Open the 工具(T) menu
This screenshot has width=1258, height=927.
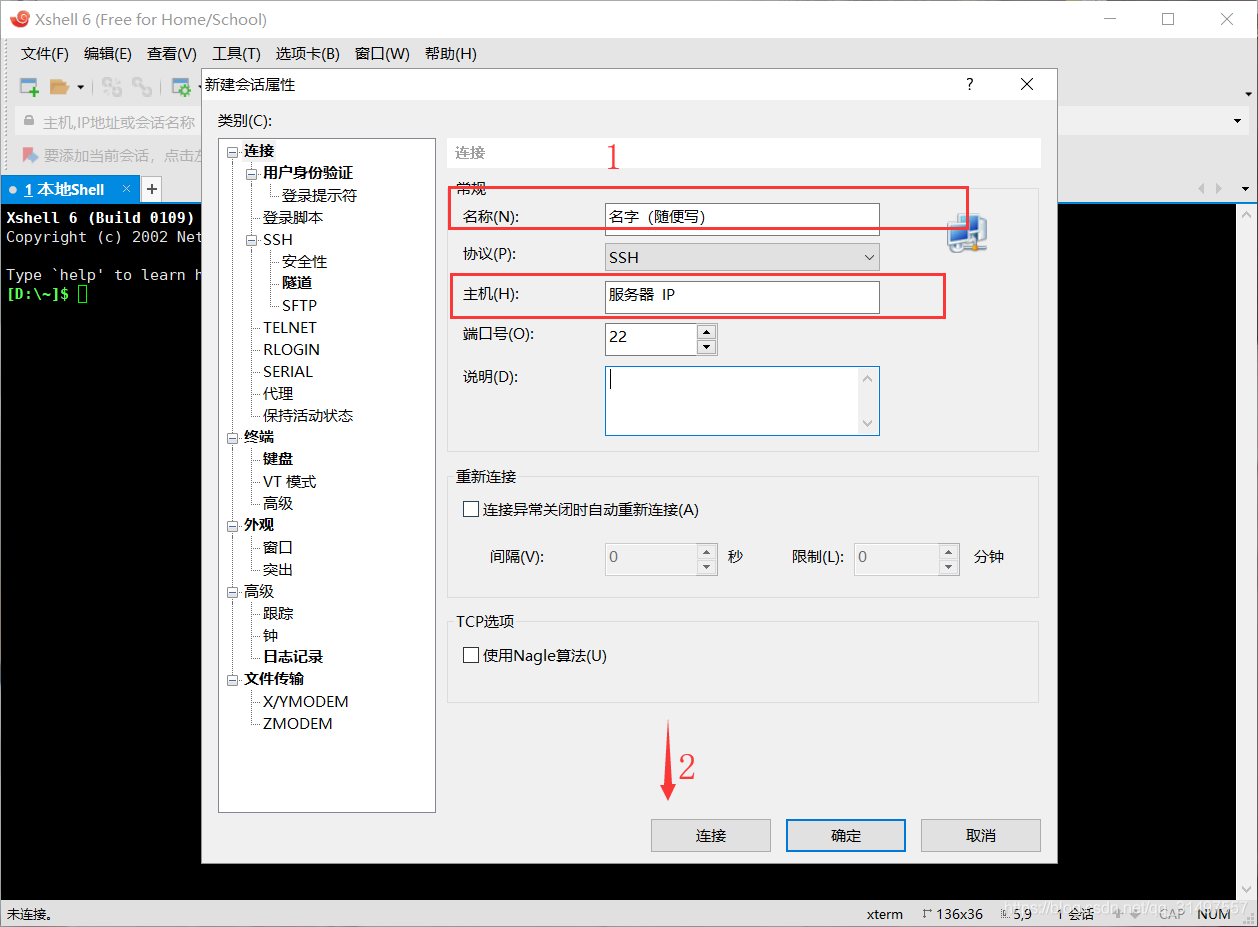(x=236, y=54)
